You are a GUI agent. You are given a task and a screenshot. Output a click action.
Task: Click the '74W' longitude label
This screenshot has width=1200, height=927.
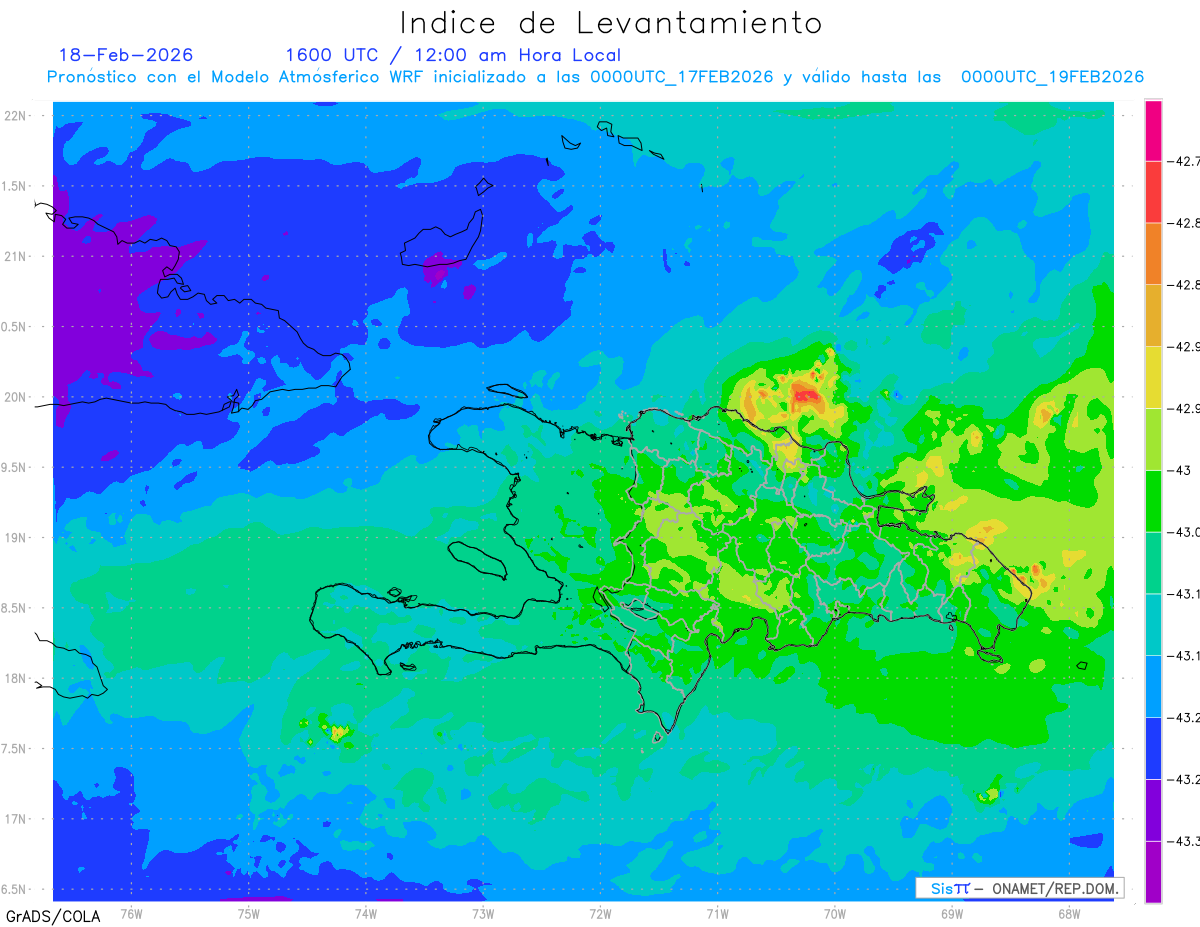coord(366,913)
